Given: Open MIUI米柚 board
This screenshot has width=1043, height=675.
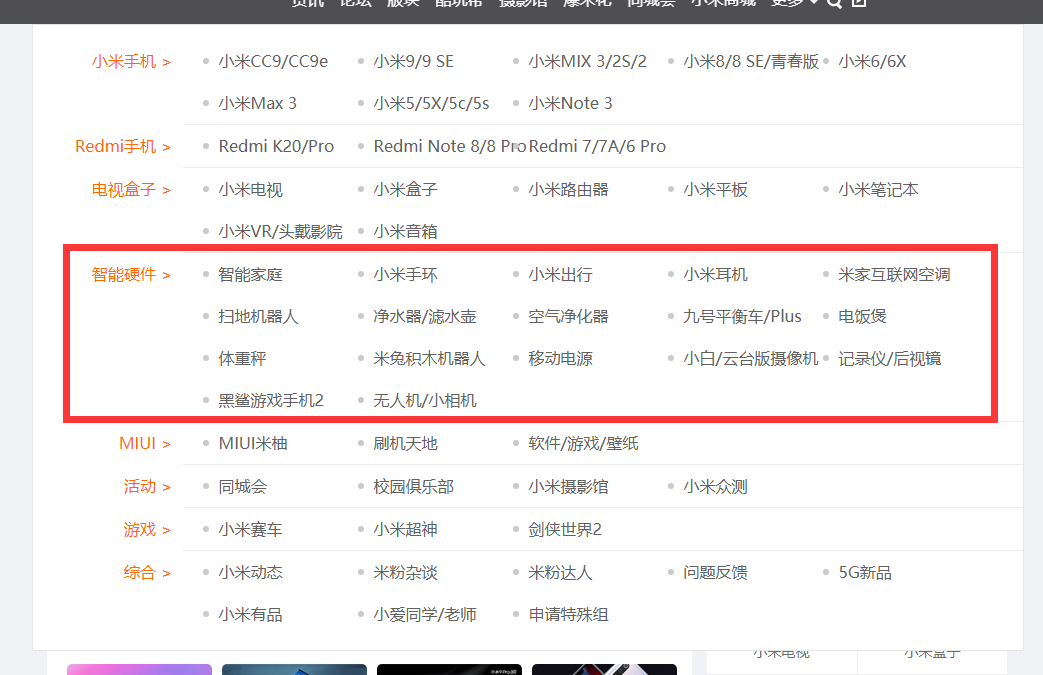Looking at the screenshot, I should [253, 444].
